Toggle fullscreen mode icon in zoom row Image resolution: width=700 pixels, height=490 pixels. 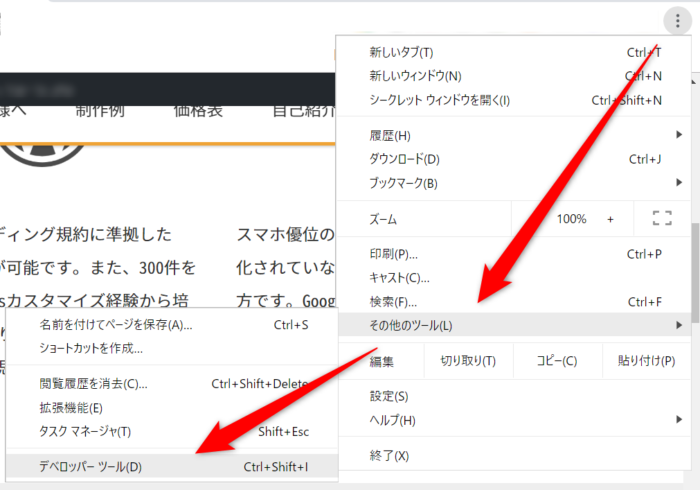click(x=661, y=218)
